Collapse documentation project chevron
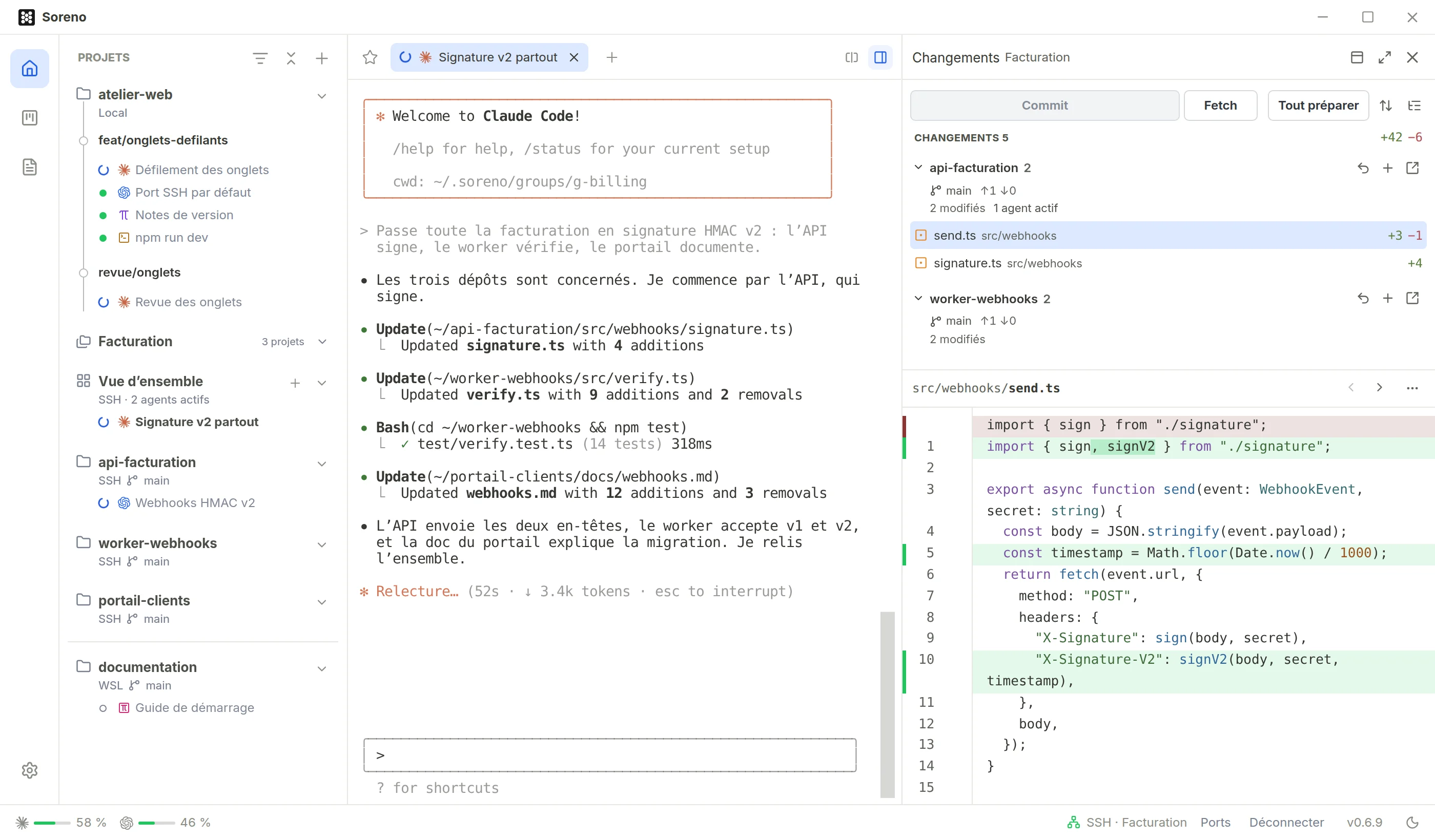Viewport: 1435px width, 840px height. click(322, 669)
